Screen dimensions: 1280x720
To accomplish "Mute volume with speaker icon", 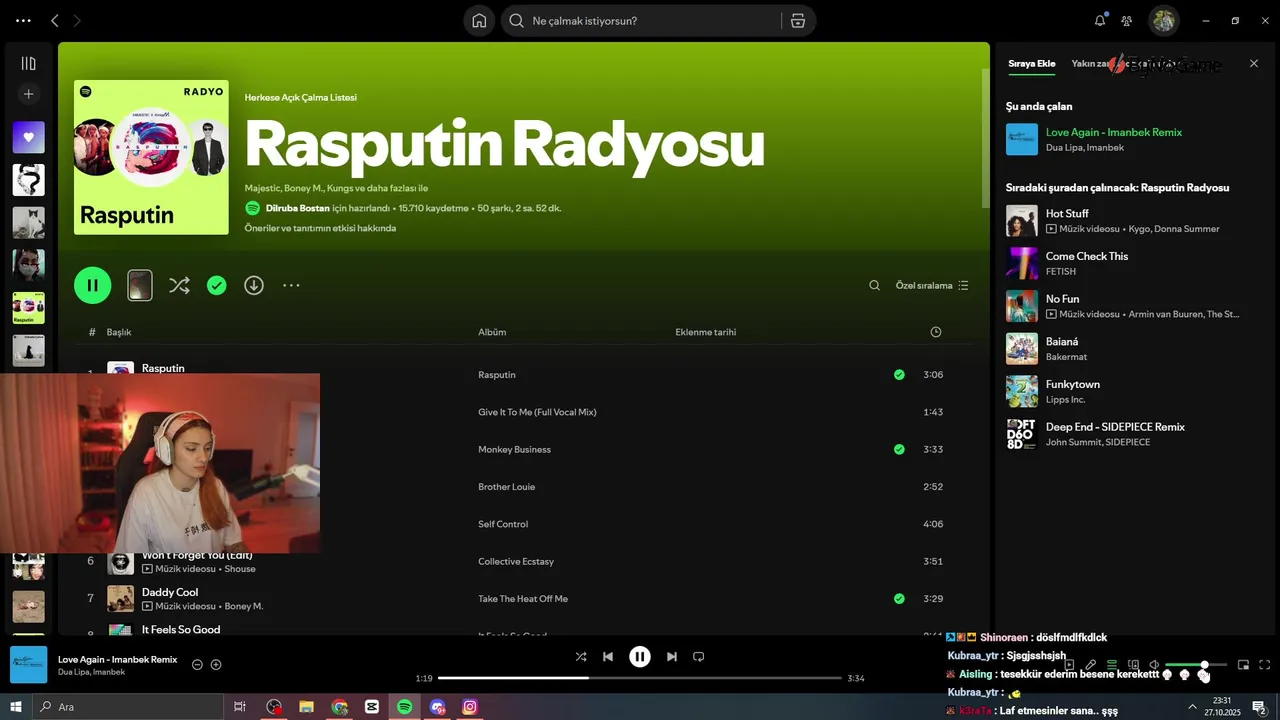I will point(1154,665).
